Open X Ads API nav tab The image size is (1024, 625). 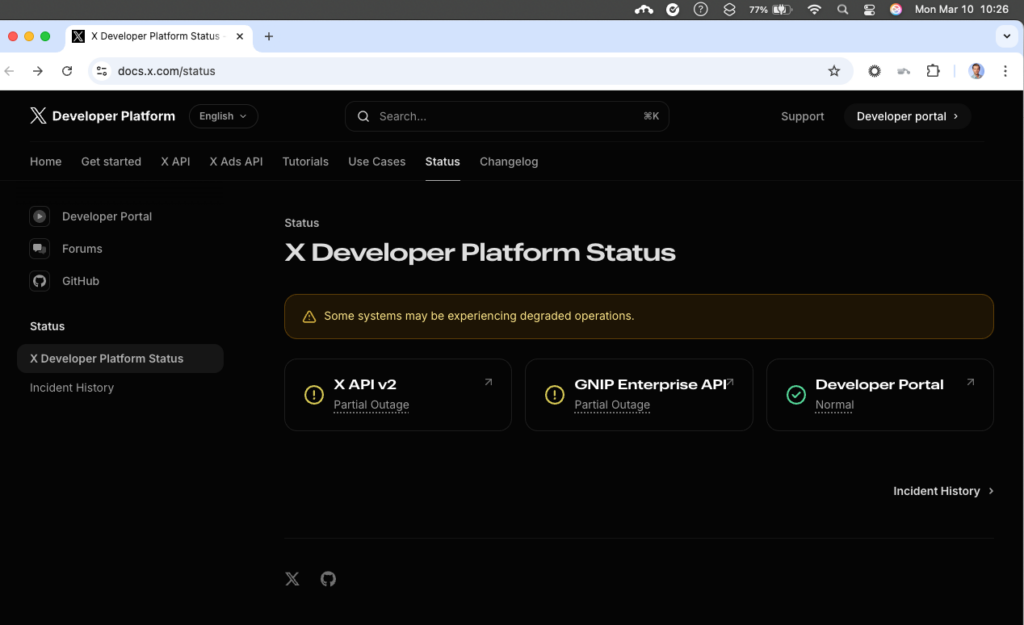click(x=236, y=161)
